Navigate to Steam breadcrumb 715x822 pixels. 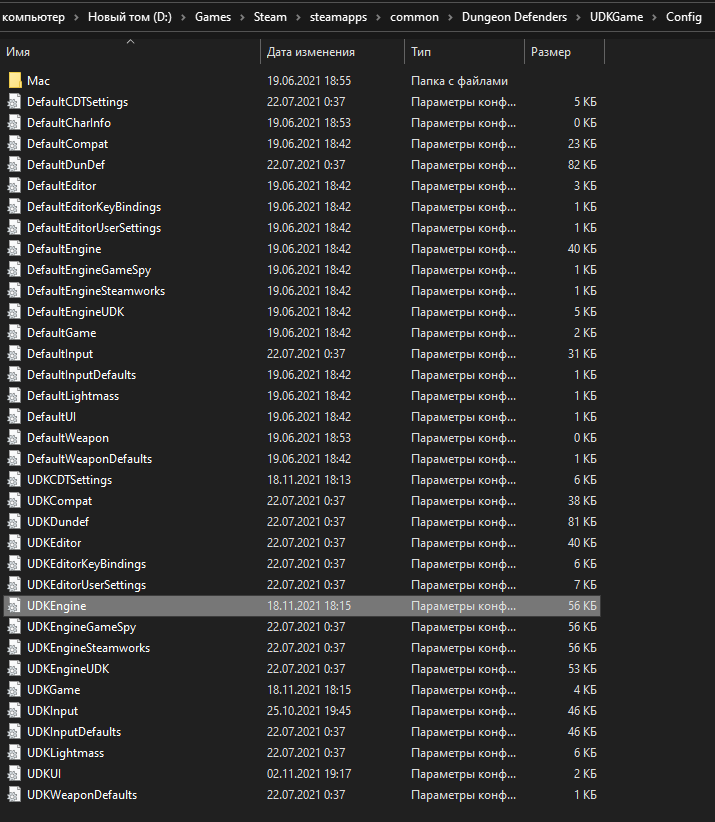[x=270, y=17]
